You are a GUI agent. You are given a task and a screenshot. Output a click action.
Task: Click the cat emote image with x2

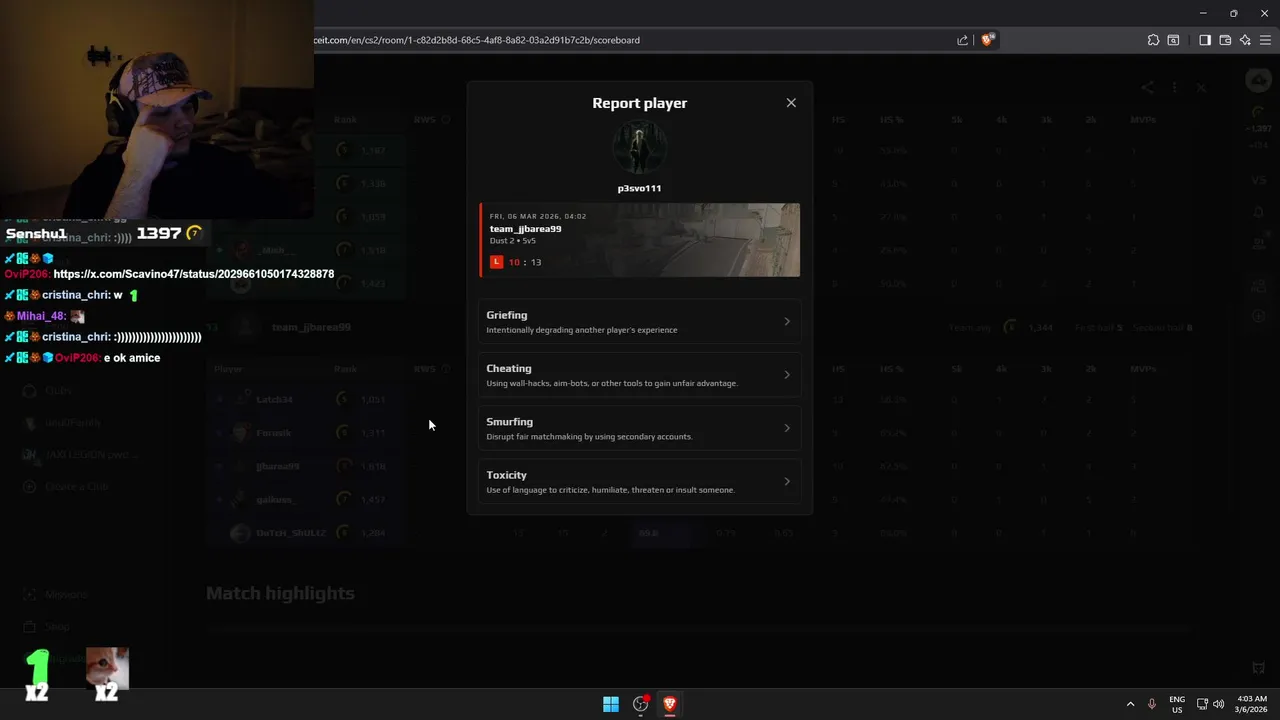coord(107,672)
